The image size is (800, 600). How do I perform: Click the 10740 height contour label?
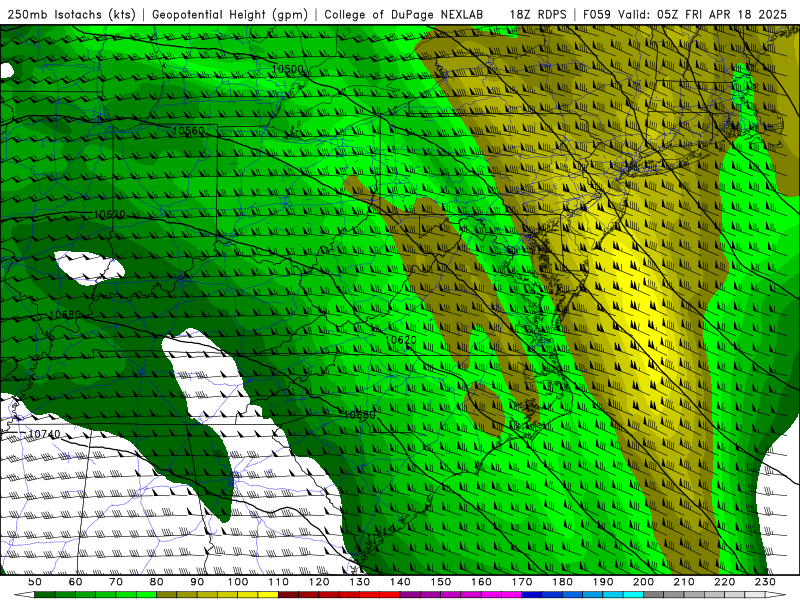point(44,434)
